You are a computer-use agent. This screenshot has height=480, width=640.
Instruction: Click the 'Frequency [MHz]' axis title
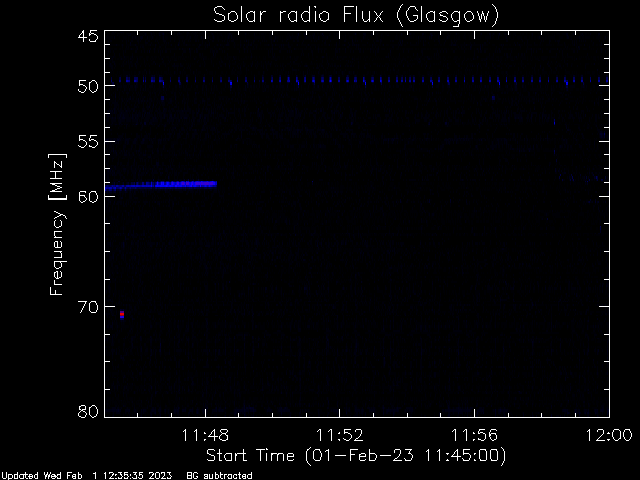pos(57,224)
